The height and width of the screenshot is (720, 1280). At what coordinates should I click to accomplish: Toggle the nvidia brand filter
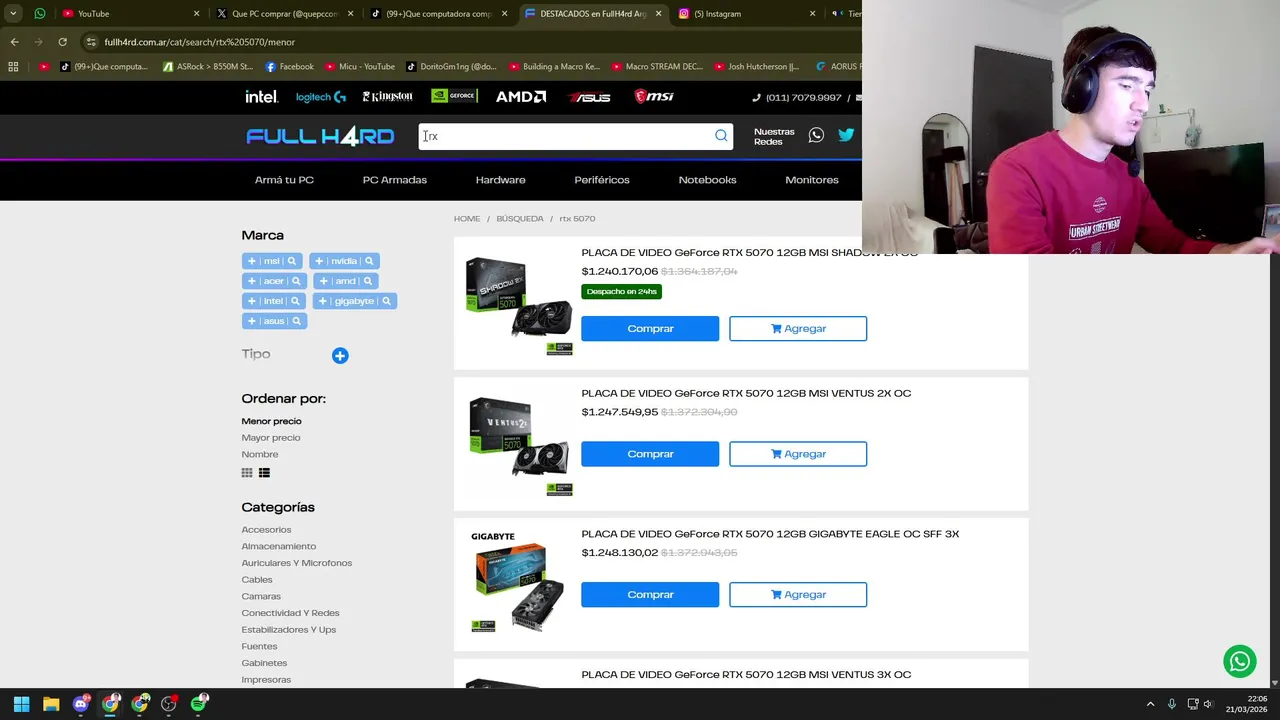(343, 261)
